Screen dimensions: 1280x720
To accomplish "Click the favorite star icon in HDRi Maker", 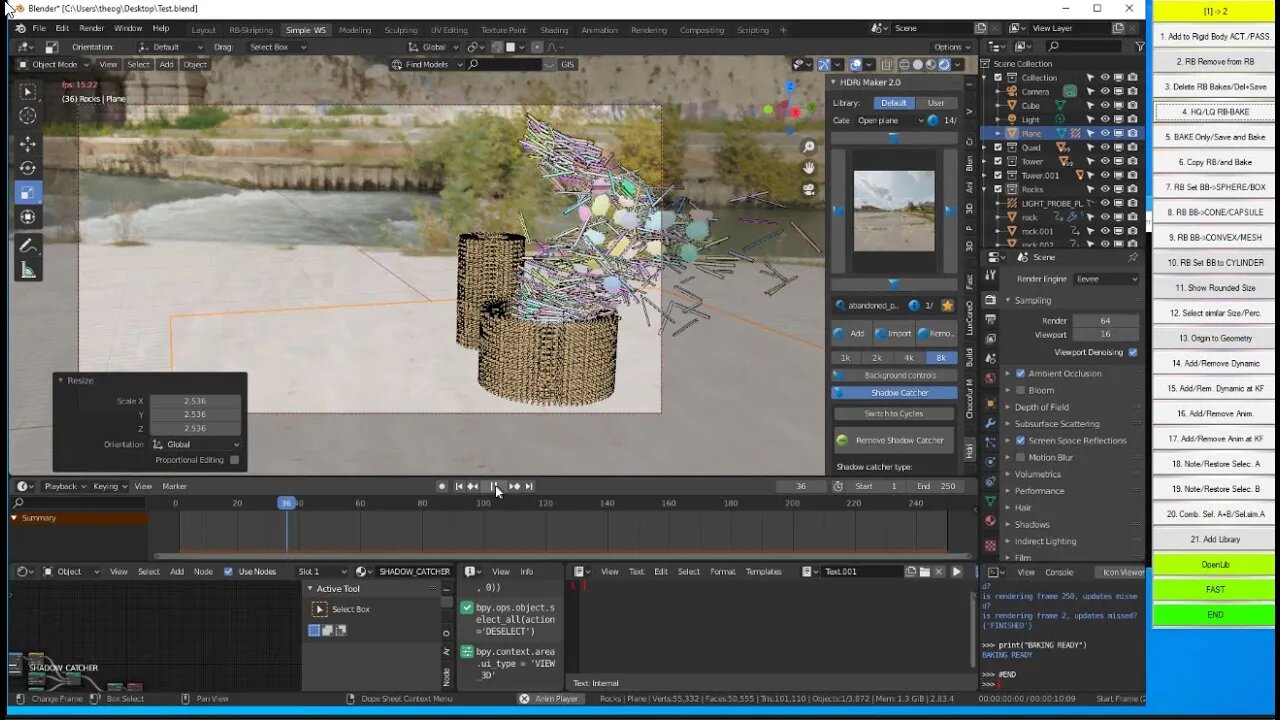I will tap(947, 306).
